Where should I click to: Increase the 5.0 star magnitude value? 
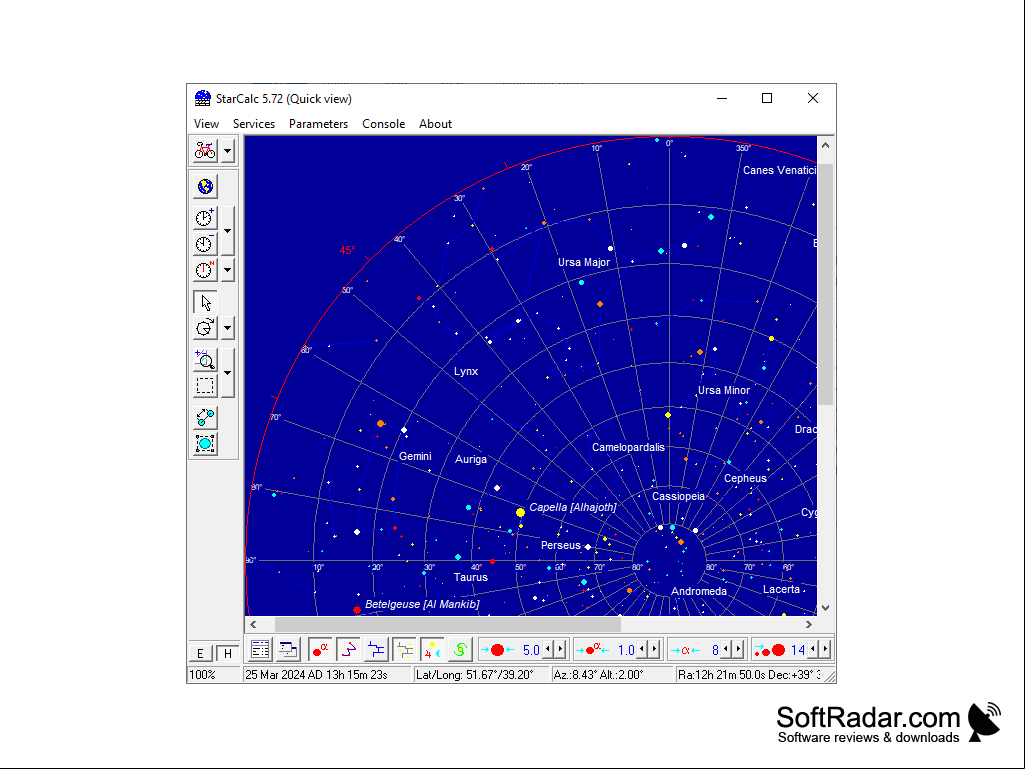coord(560,649)
